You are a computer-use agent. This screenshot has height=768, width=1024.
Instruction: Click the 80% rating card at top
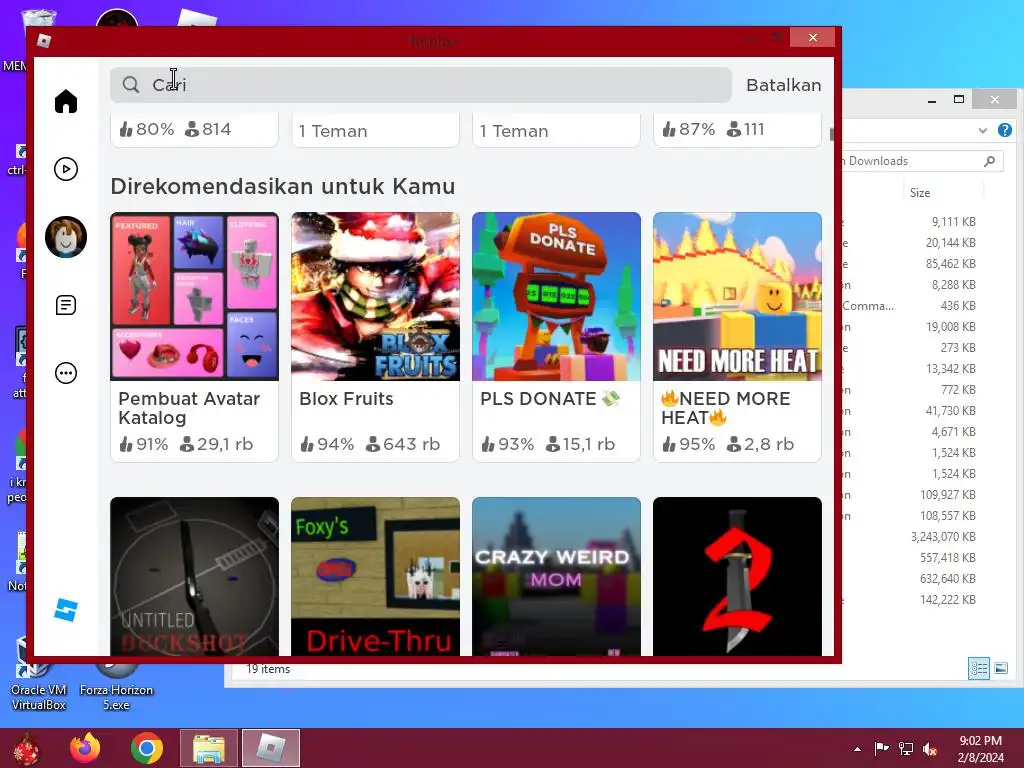(x=195, y=129)
